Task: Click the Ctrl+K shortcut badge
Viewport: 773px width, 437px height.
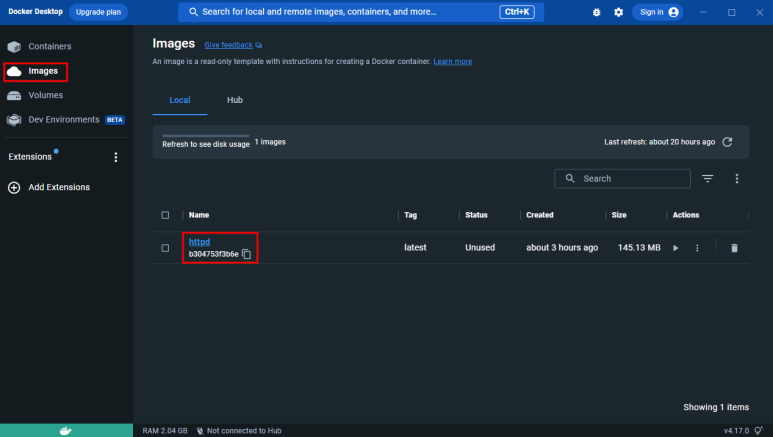Action: click(x=517, y=12)
